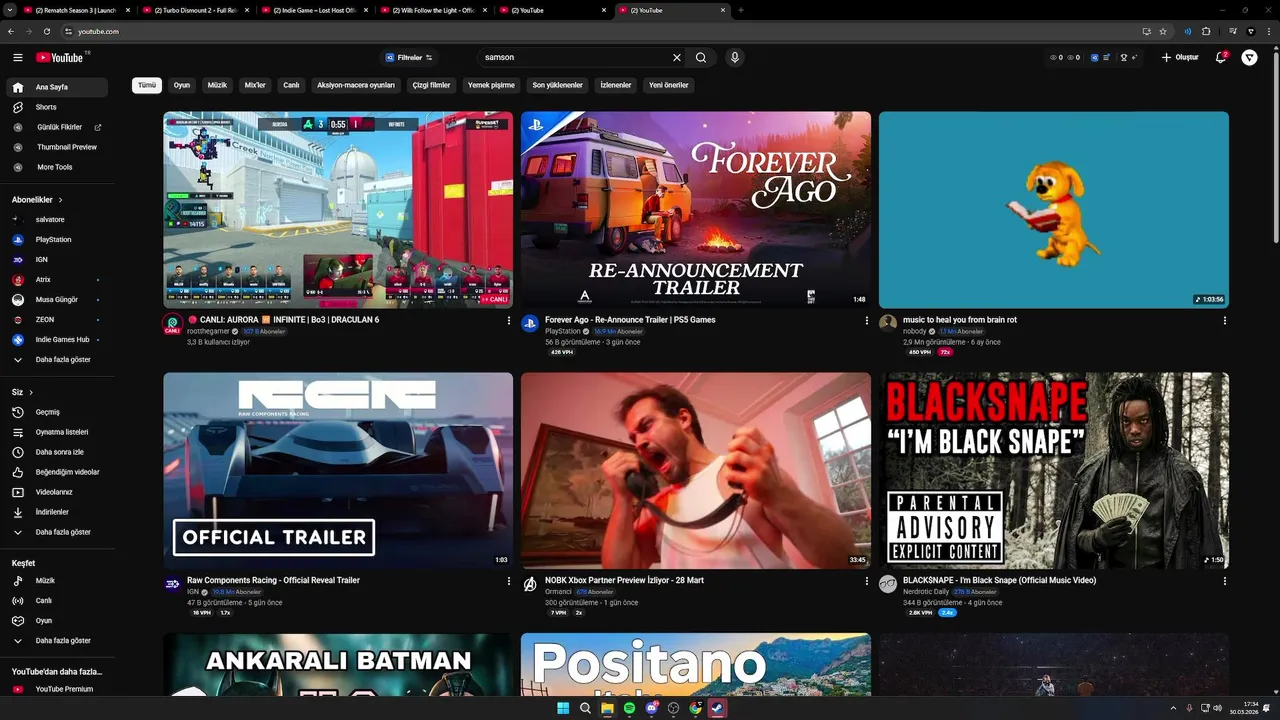
Task: Open roottheqamer channel name link
Action: pyautogui.click(x=209, y=331)
